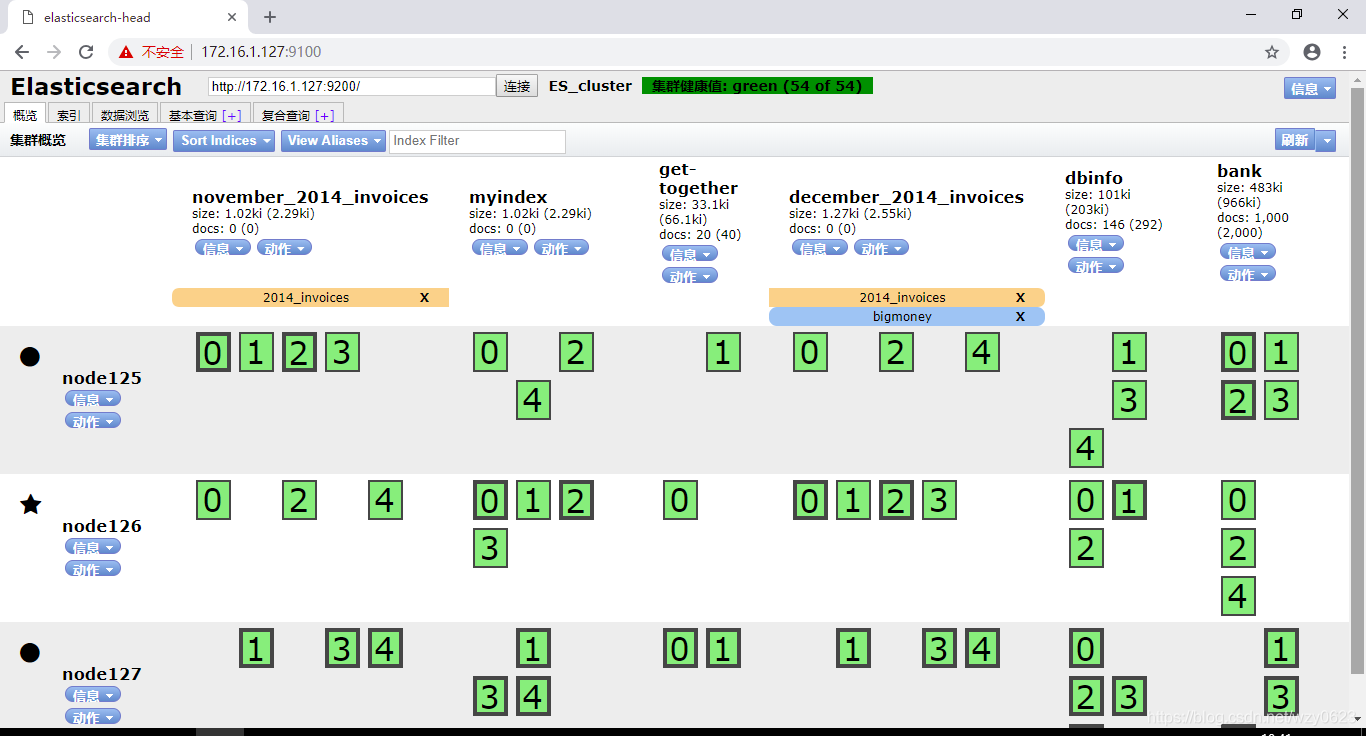The width and height of the screenshot is (1366, 736).
Task: Click shard 0 of get-together on node127
Action: [680, 648]
